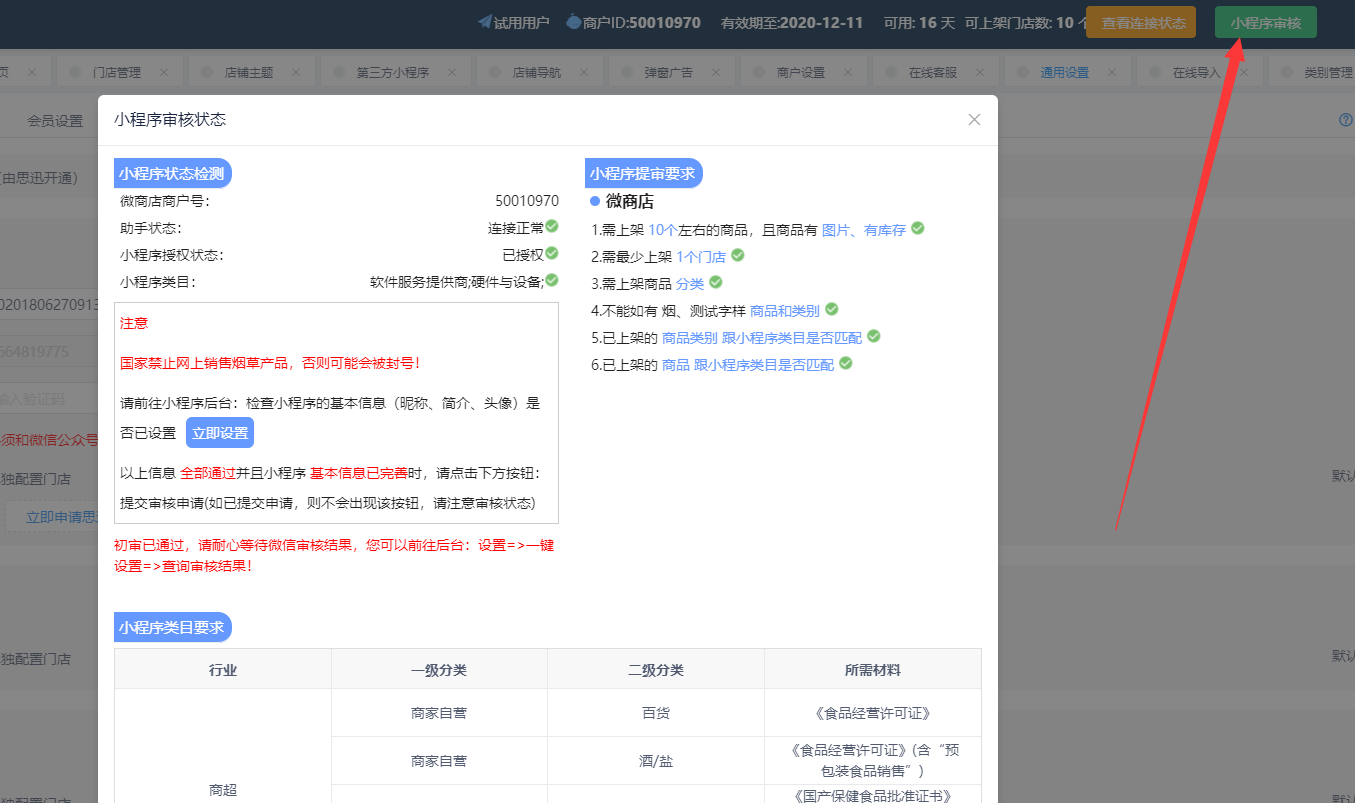Click the 小程序类目要求 section label
Image resolution: width=1355 pixels, height=803 pixels.
click(173, 628)
